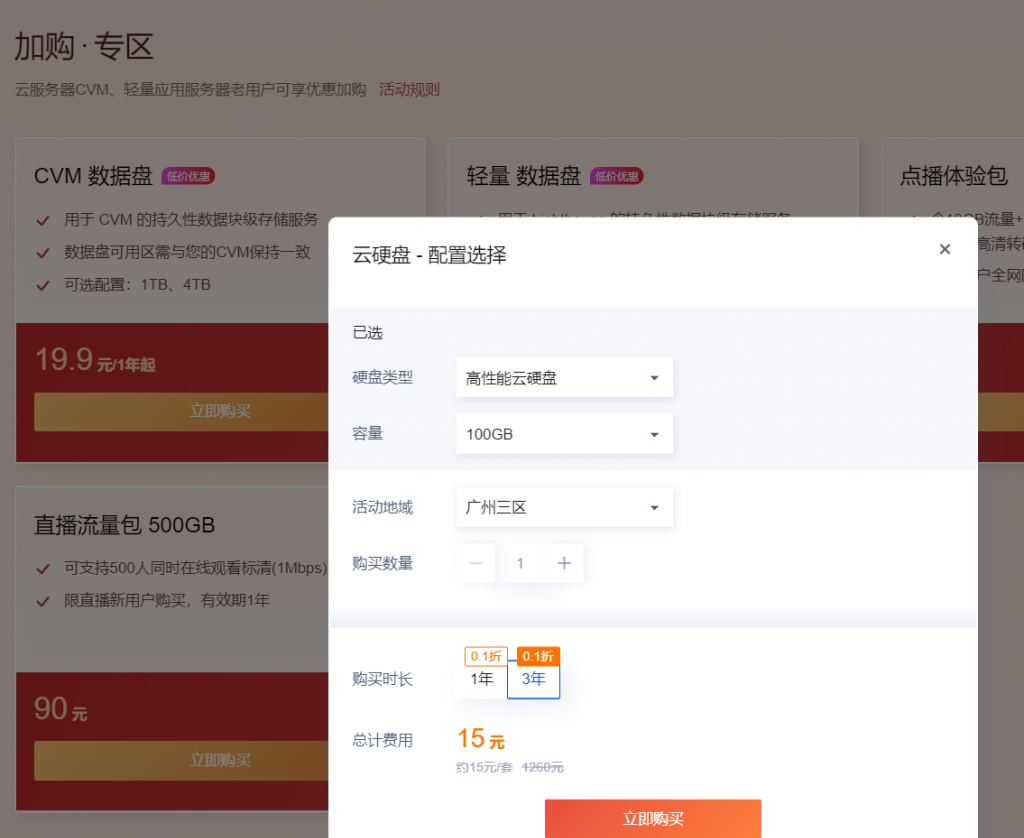Click the 0.1折 tag above 3年
The width and height of the screenshot is (1024, 838).
point(538,656)
